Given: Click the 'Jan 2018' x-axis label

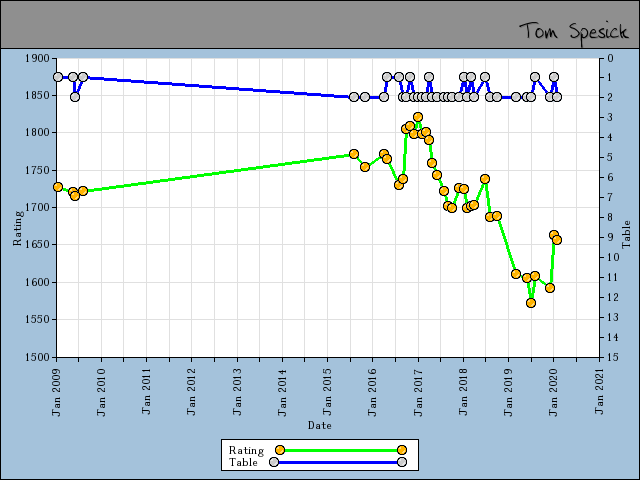Looking at the screenshot, I should tap(463, 392).
